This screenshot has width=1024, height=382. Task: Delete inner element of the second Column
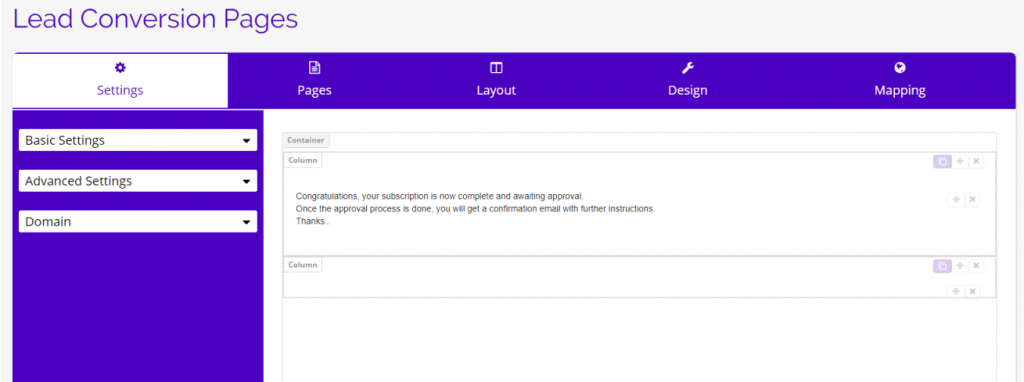tap(972, 291)
